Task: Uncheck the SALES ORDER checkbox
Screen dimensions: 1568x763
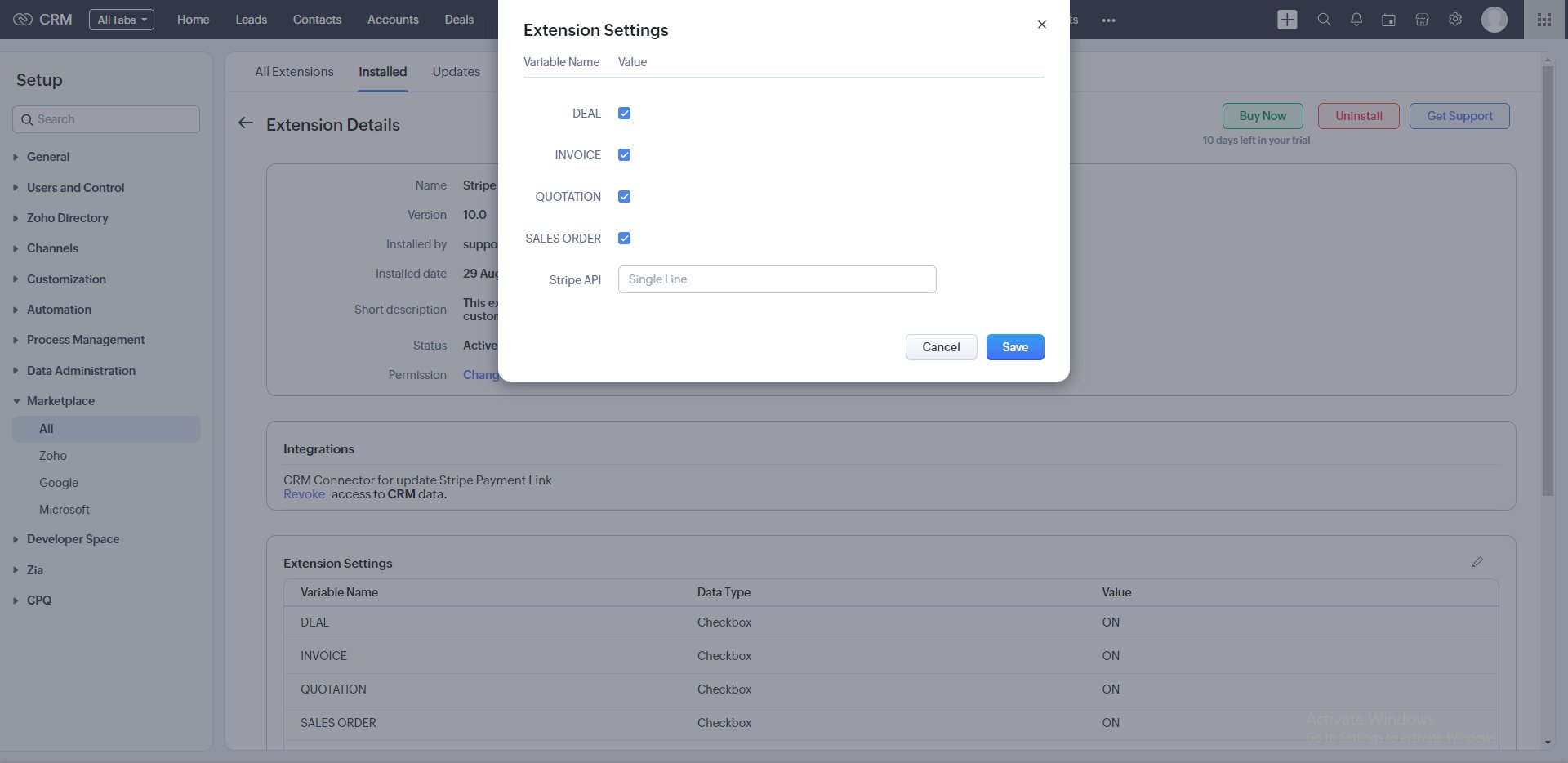Action: (625, 239)
